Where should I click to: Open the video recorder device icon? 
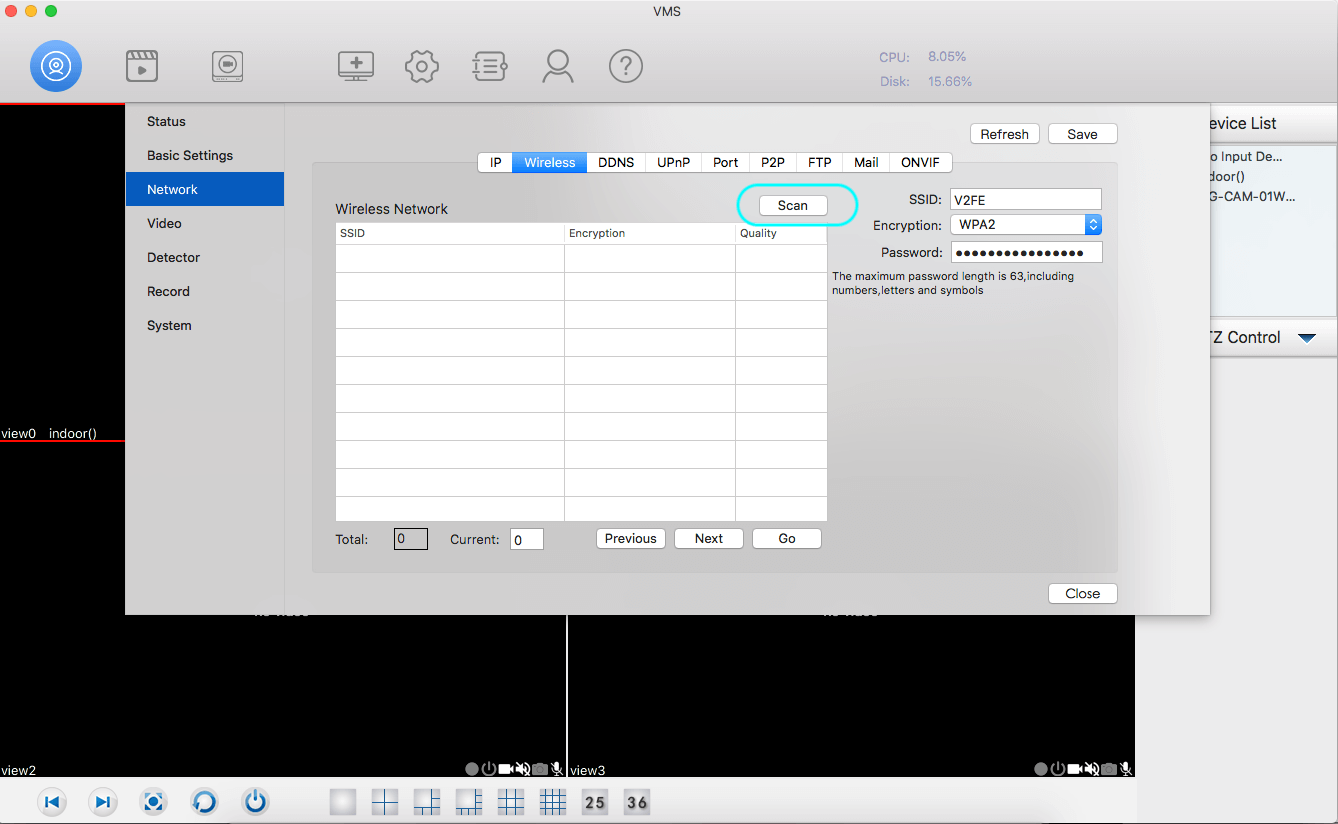tap(228, 66)
